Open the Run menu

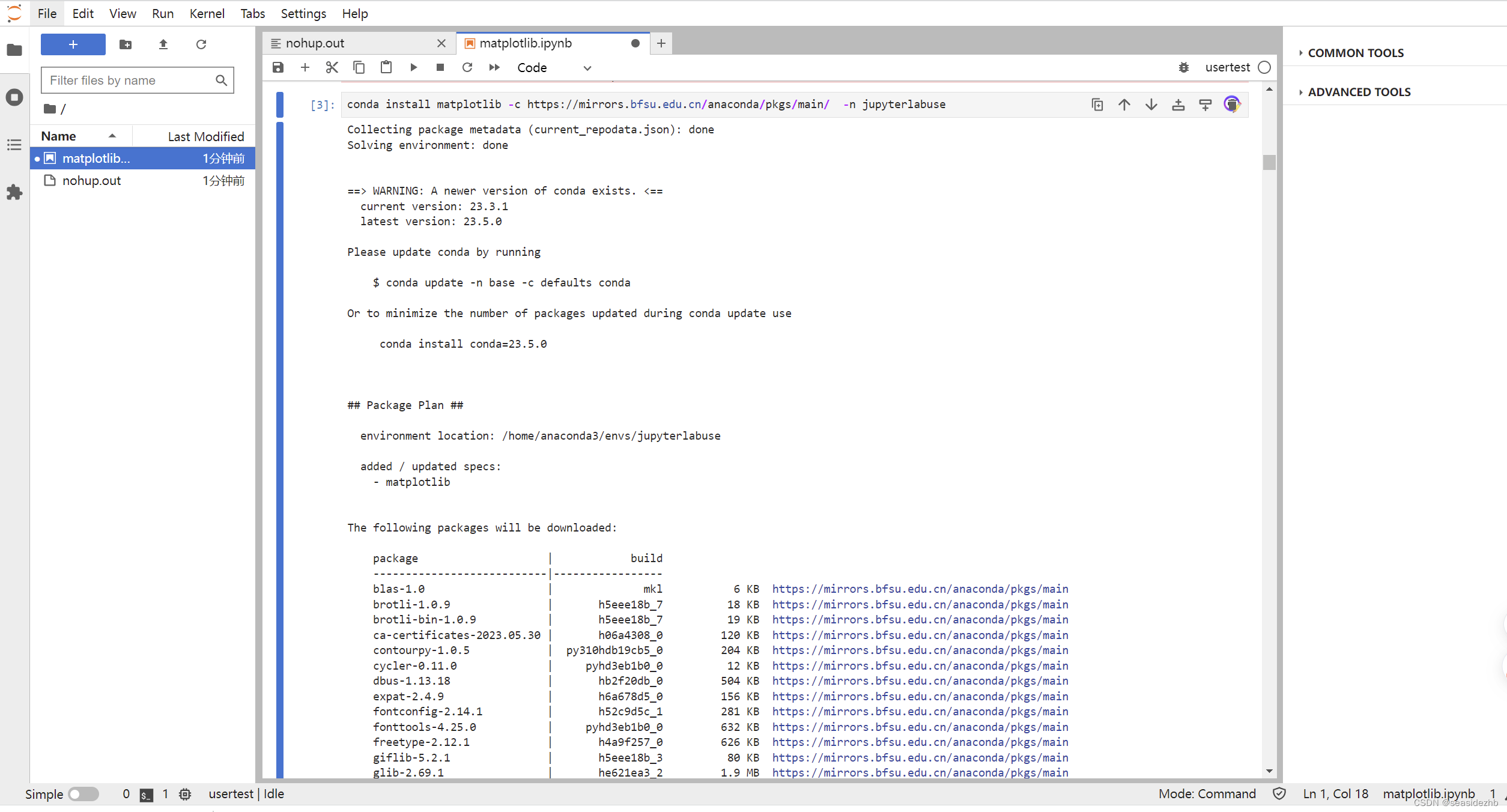point(163,13)
